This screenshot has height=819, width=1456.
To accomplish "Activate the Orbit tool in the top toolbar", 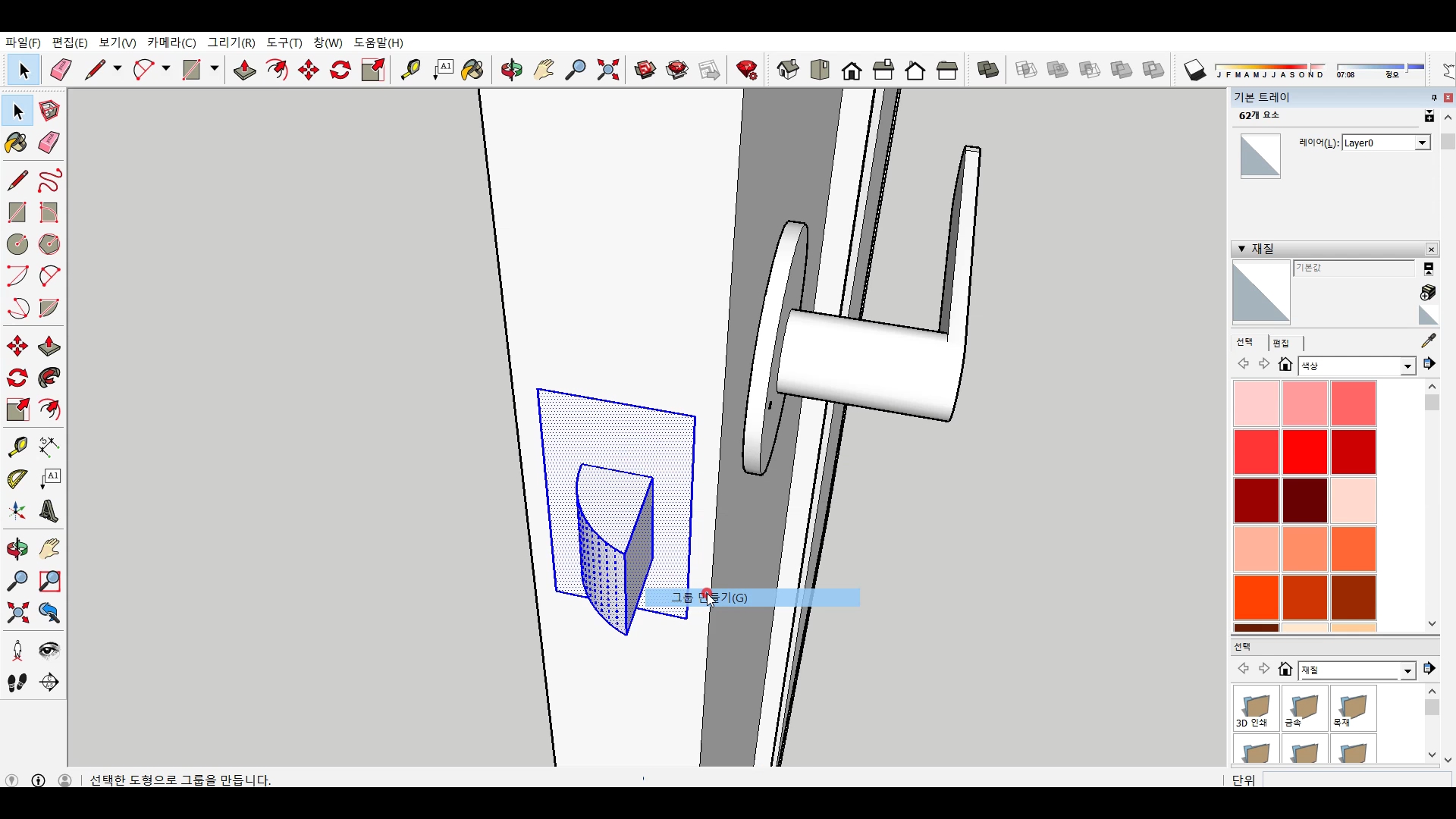I will click(512, 71).
